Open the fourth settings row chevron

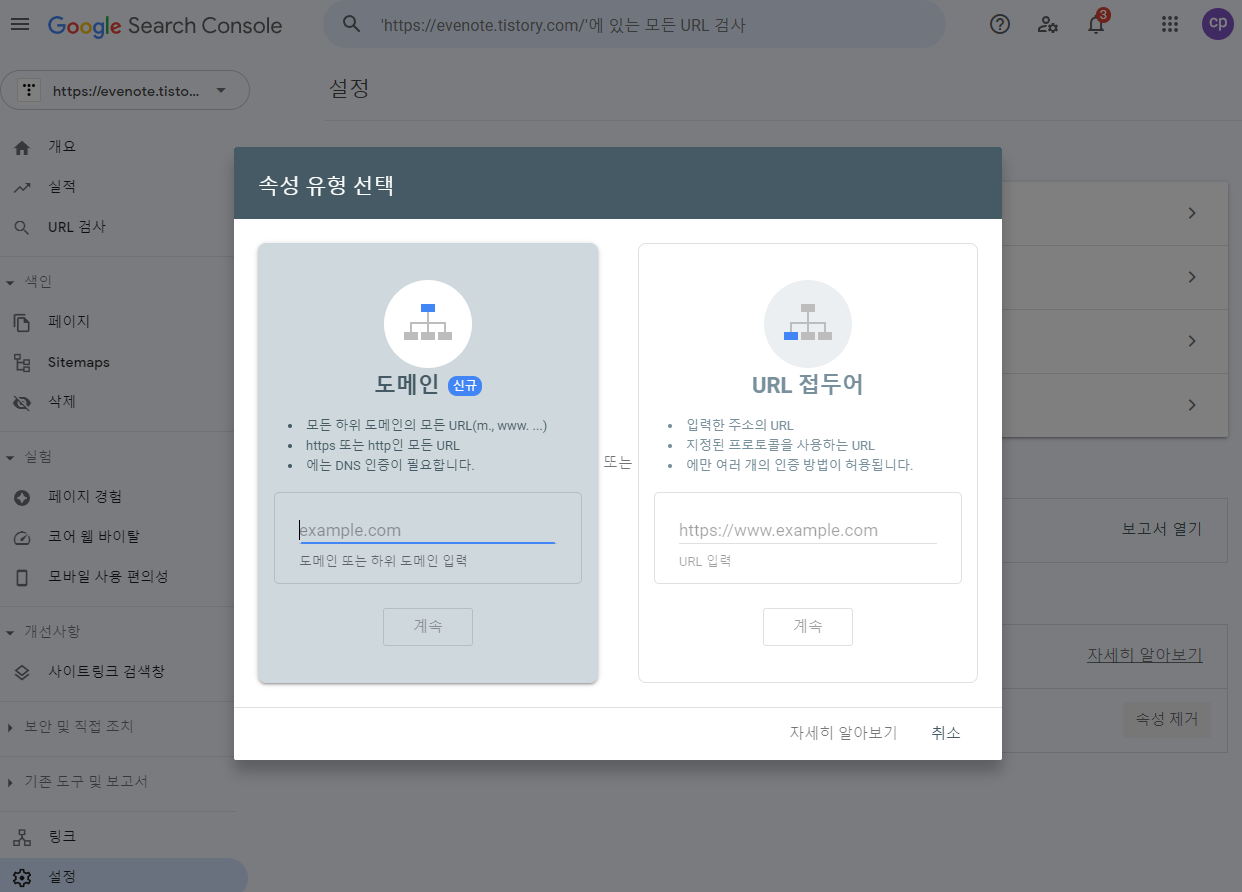1192,405
